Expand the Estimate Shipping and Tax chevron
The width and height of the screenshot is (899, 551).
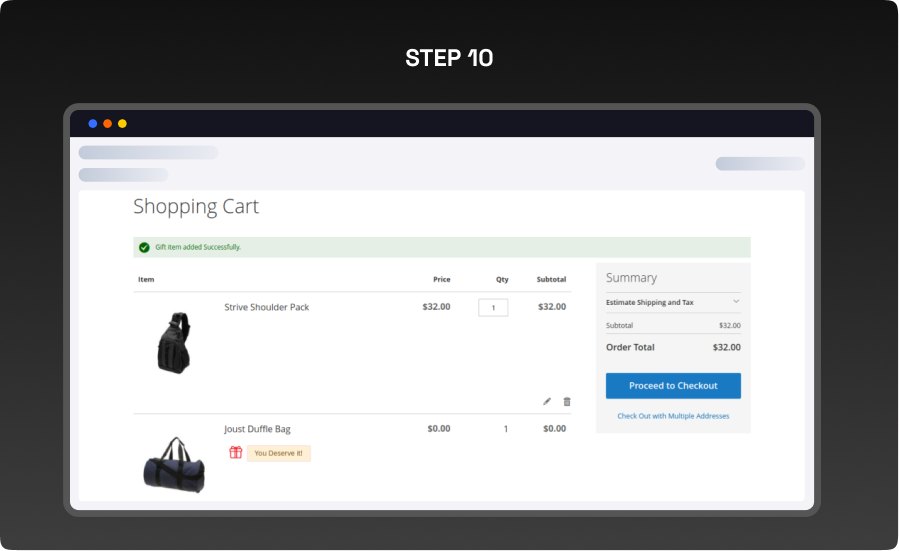736,302
